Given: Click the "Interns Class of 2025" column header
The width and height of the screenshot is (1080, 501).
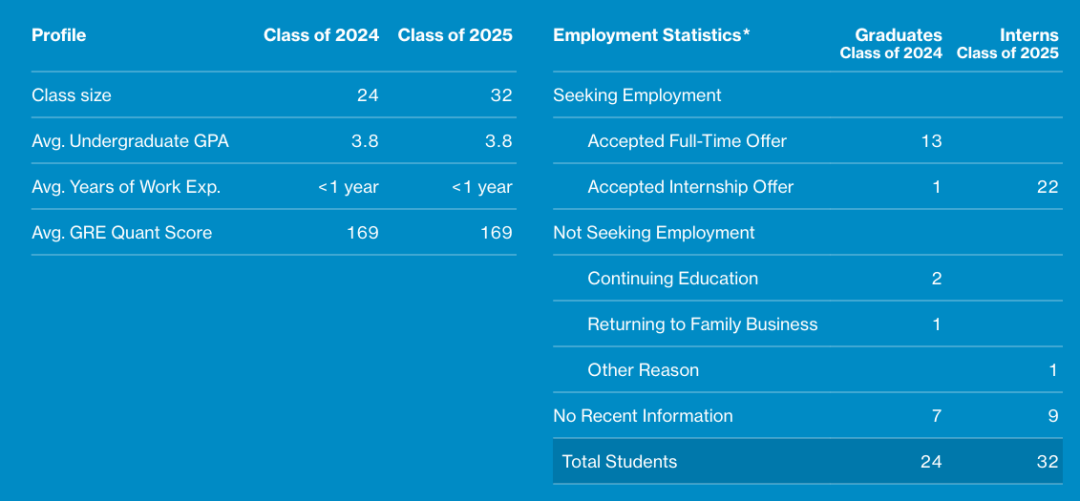Looking at the screenshot, I should (1007, 44).
